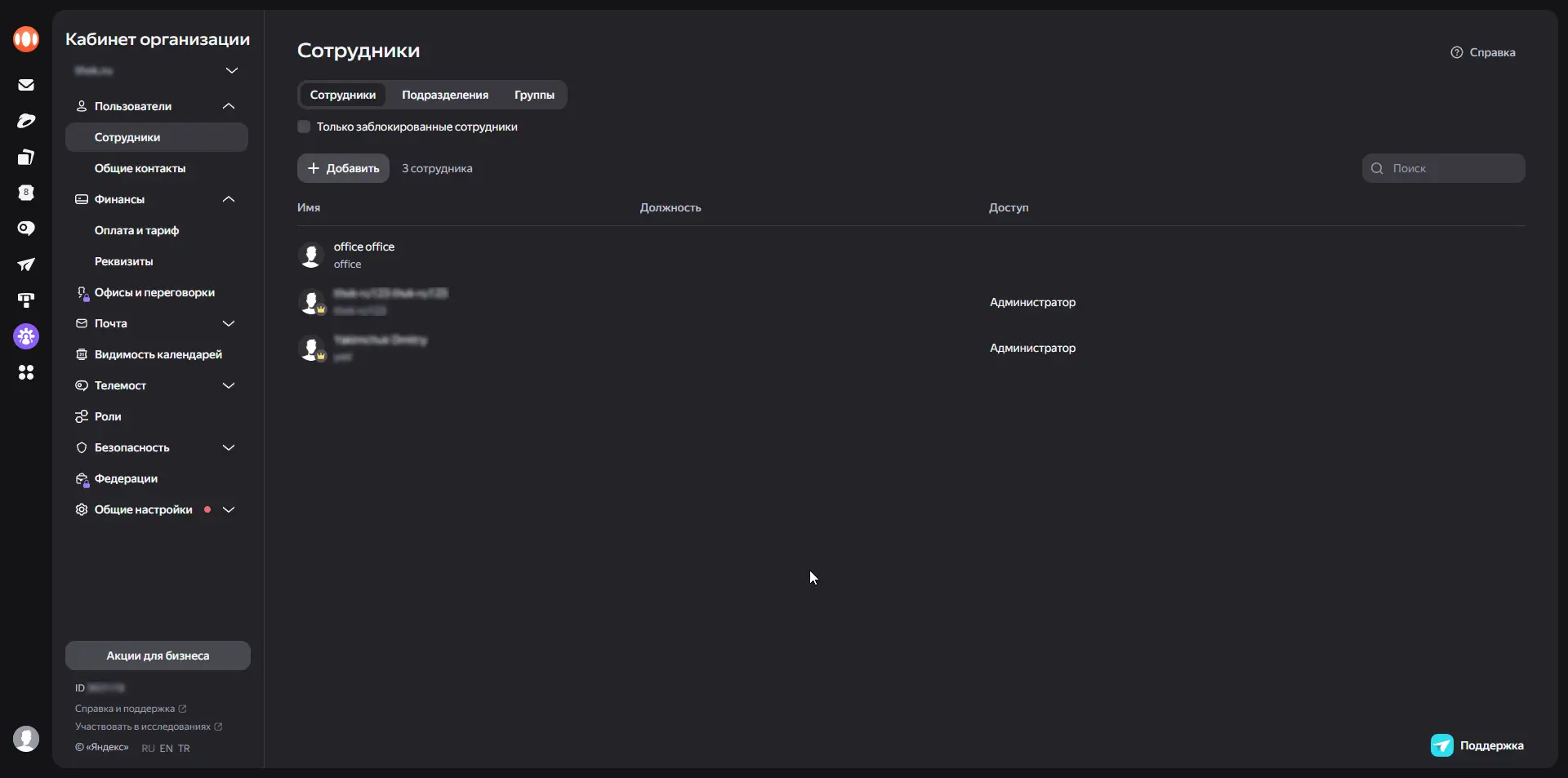Viewport: 1568px width, 778px height.
Task: Expand the Почта section
Action: (x=229, y=323)
